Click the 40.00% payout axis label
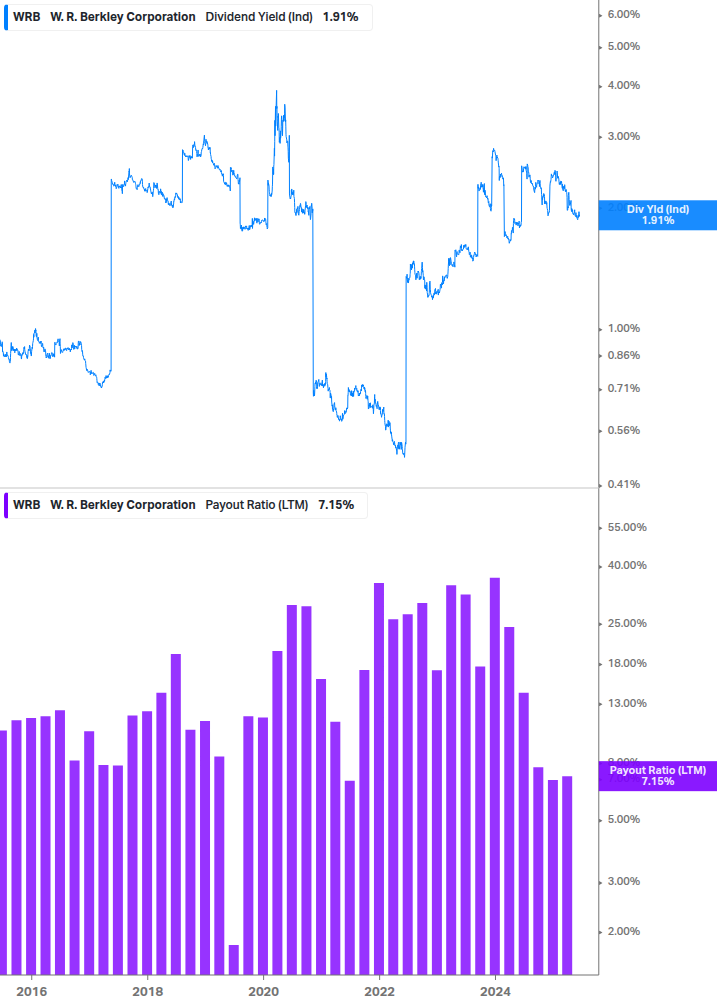717x1005 pixels. click(627, 565)
